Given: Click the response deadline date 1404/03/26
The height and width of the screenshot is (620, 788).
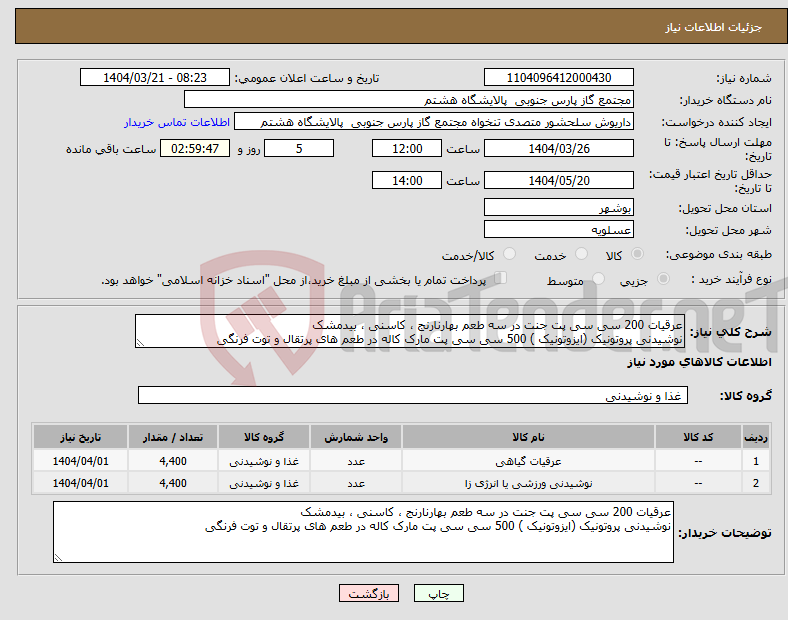Looking at the screenshot, I should (558, 149).
